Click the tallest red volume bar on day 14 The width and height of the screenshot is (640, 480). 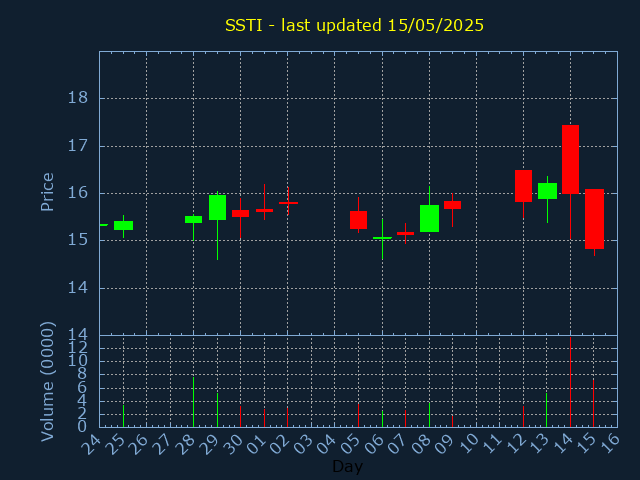570,382
